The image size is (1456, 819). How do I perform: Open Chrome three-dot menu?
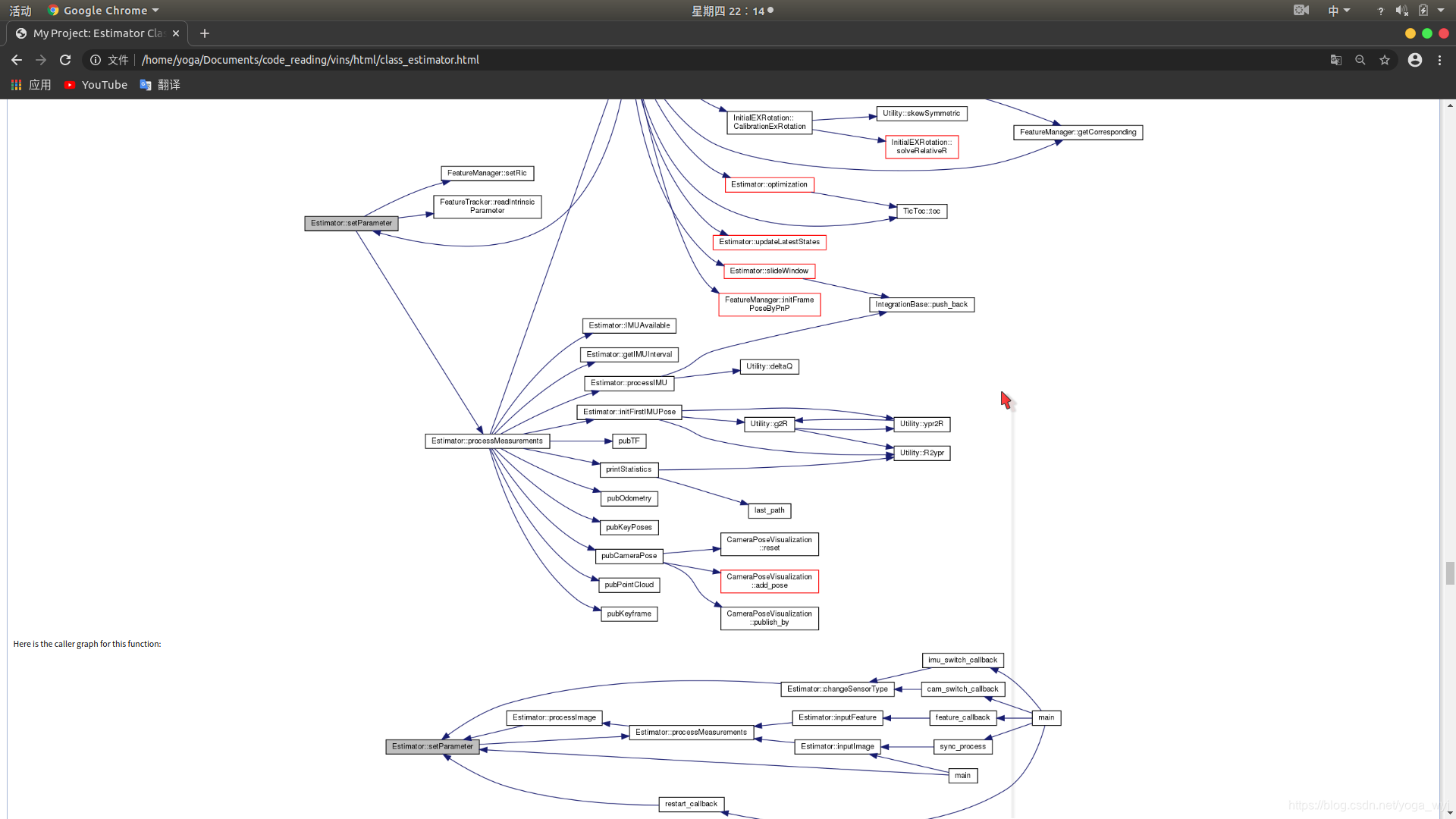click(1440, 60)
